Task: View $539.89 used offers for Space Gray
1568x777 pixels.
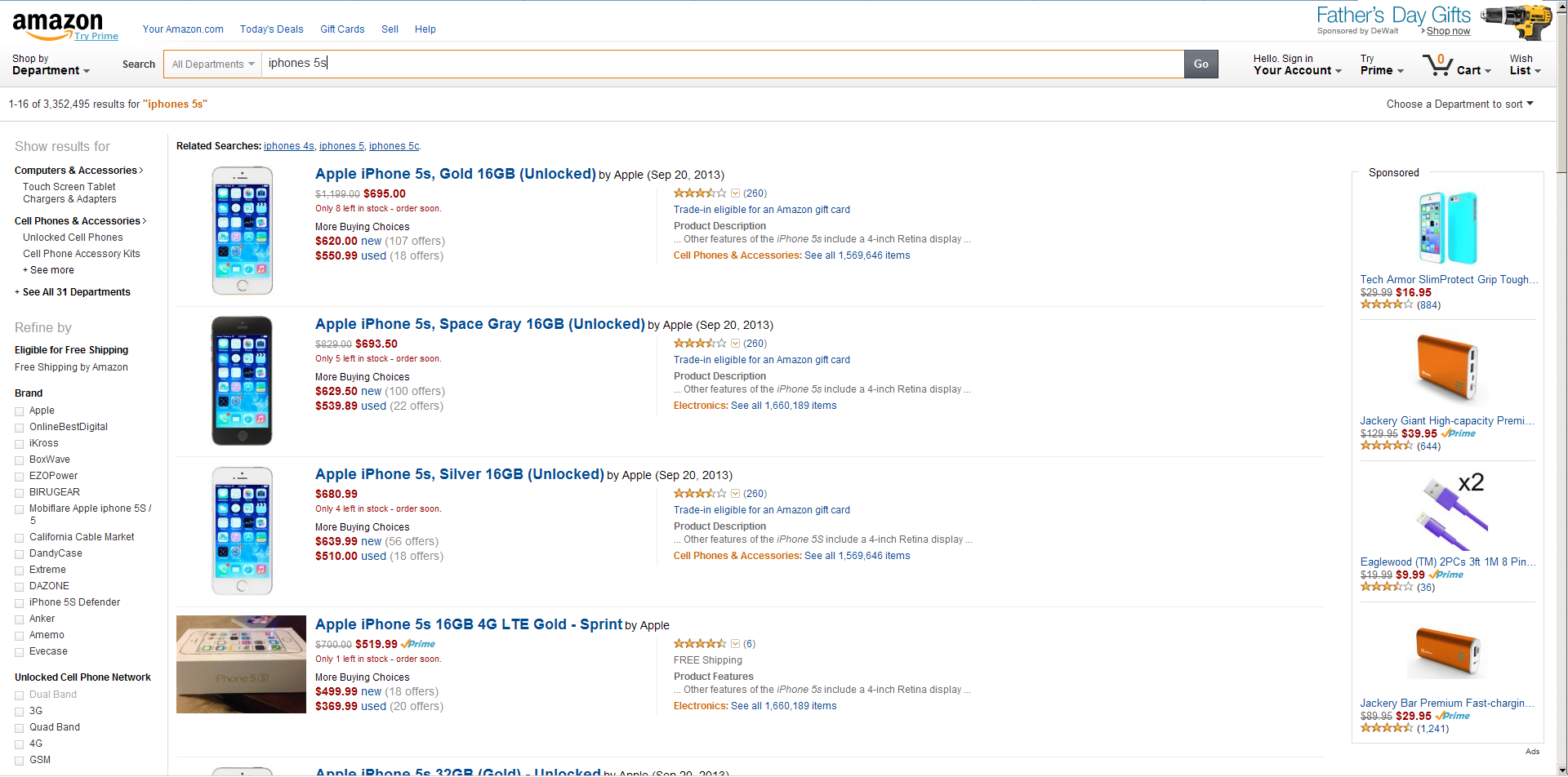Action: [379, 406]
